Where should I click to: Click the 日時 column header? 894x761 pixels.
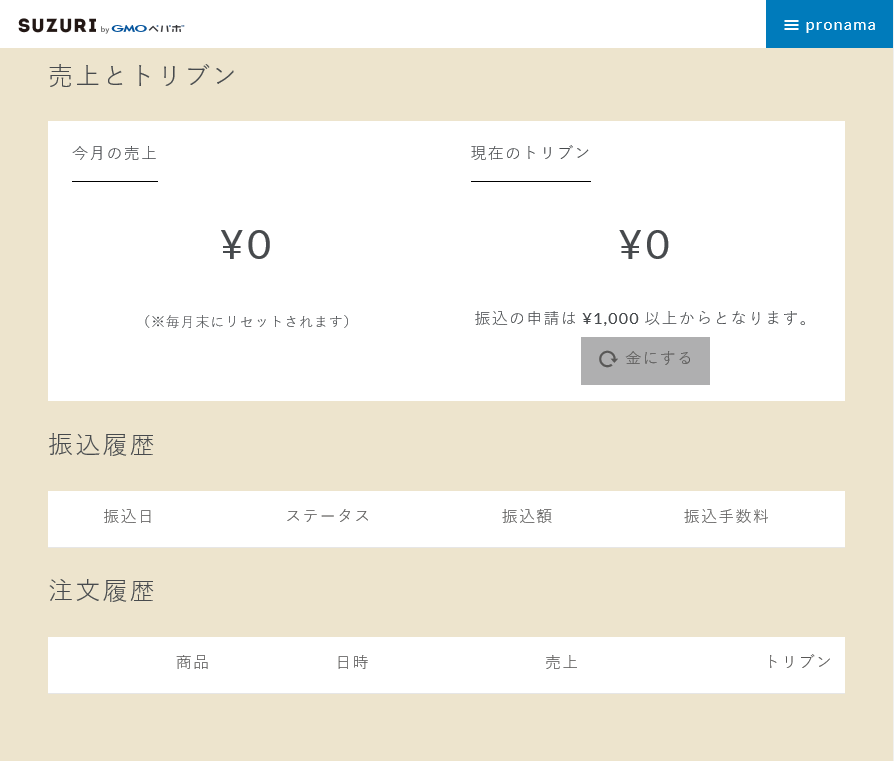click(x=352, y=663)
